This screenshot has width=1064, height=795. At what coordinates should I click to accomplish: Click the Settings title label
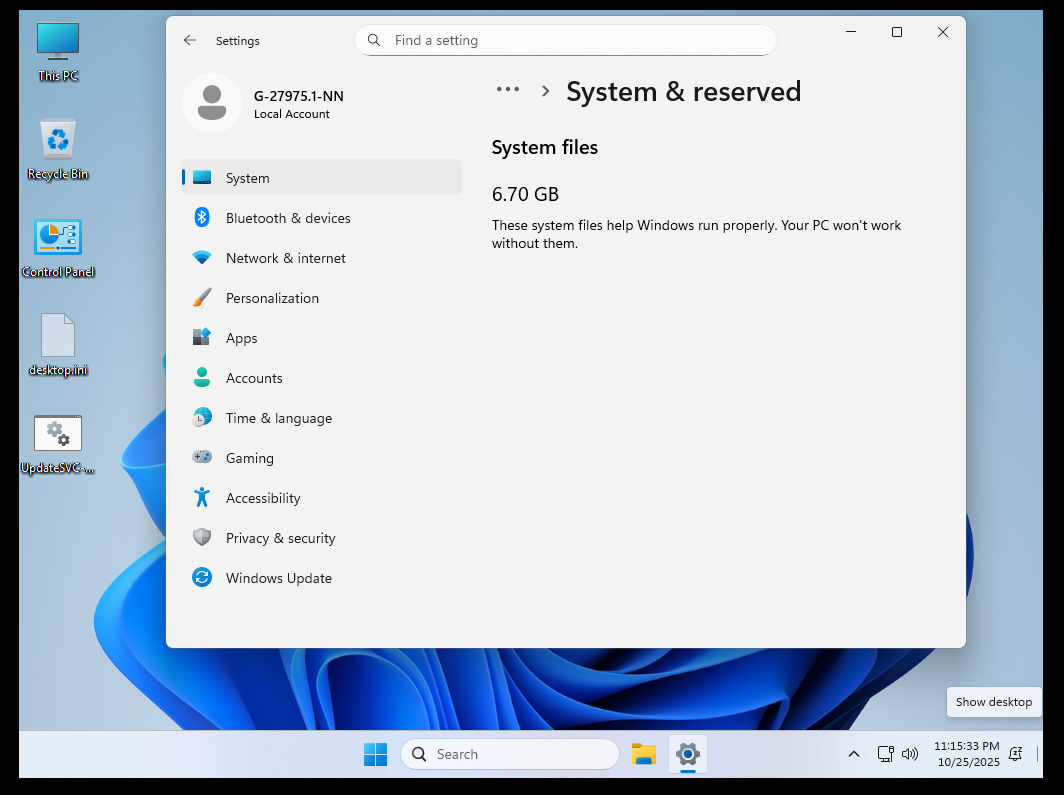click(x=238, y=41)
